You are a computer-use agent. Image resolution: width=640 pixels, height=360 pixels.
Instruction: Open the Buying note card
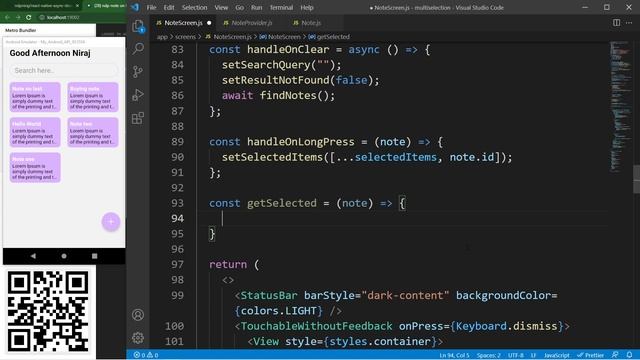[93, 97]
